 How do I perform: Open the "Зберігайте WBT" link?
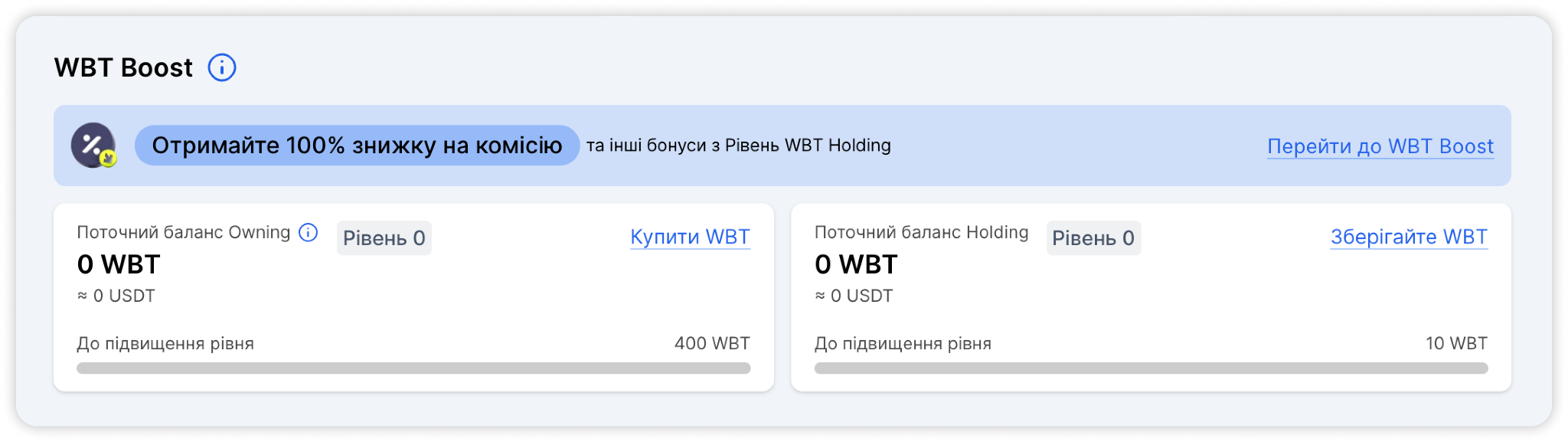pos(1409,237)
